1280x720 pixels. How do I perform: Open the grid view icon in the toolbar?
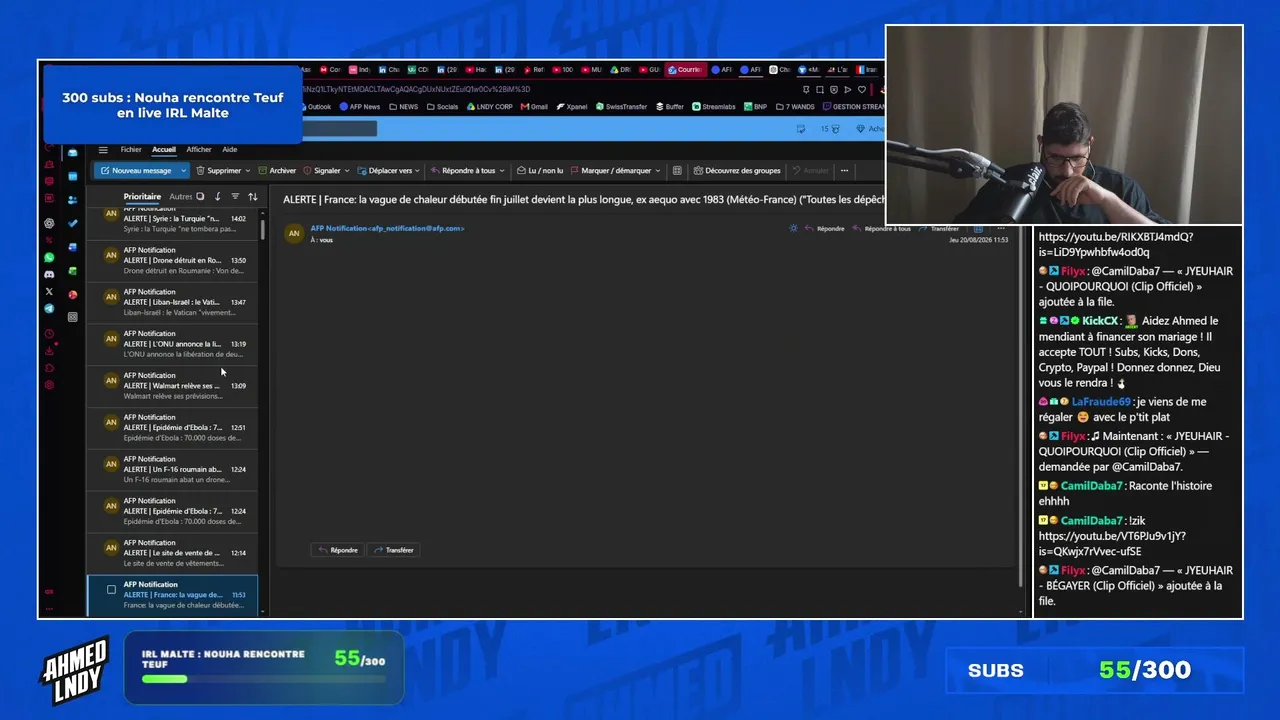pos(677,171)
